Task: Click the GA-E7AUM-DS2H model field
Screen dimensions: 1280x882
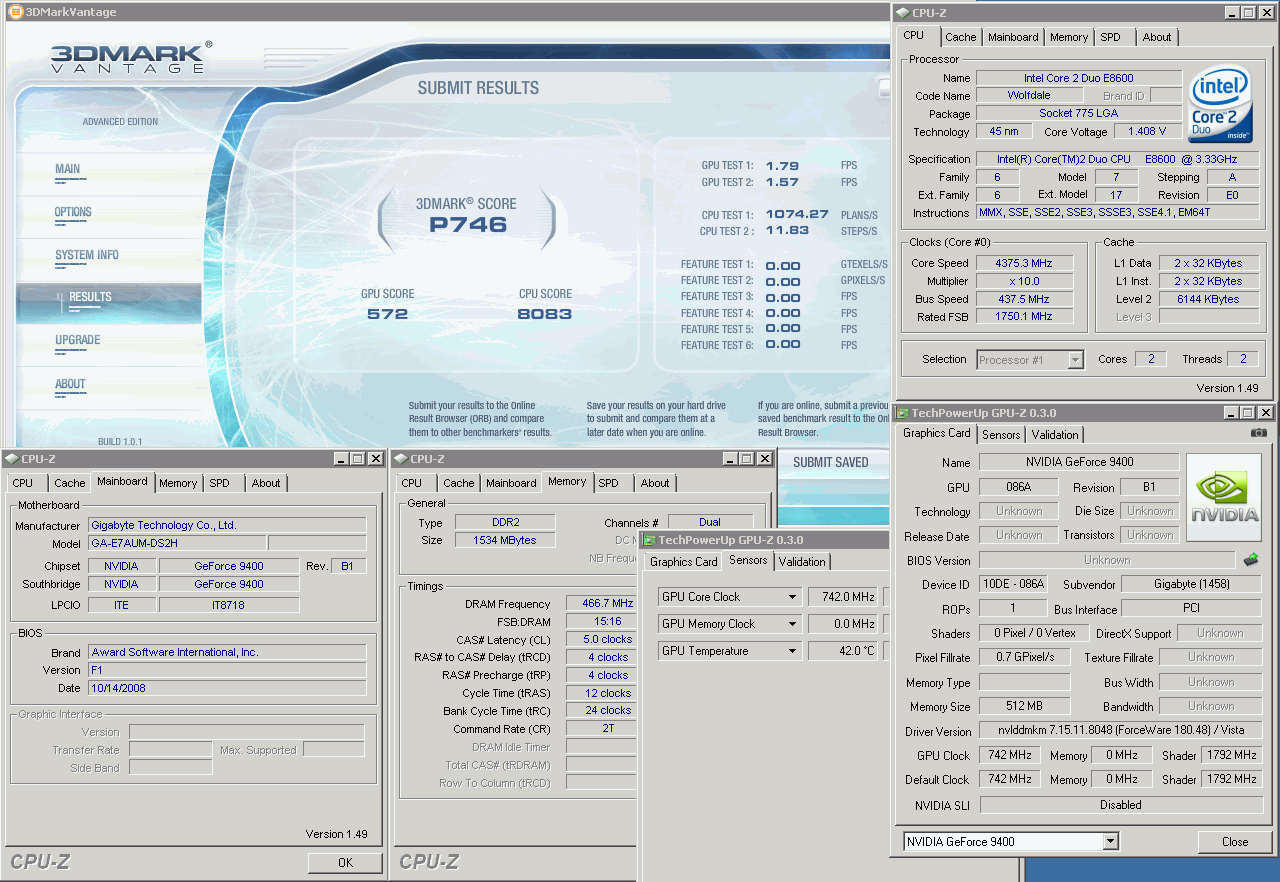Action: [176, 544]
